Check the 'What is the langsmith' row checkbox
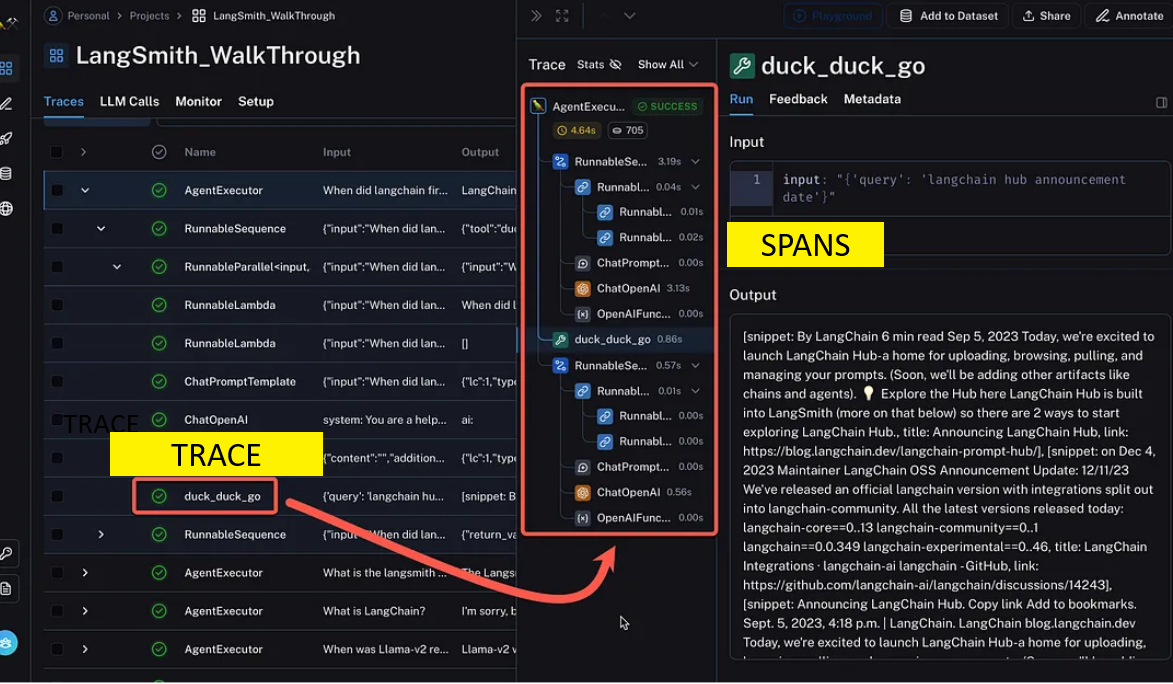 pyautogui.click(x=56, y=573)
